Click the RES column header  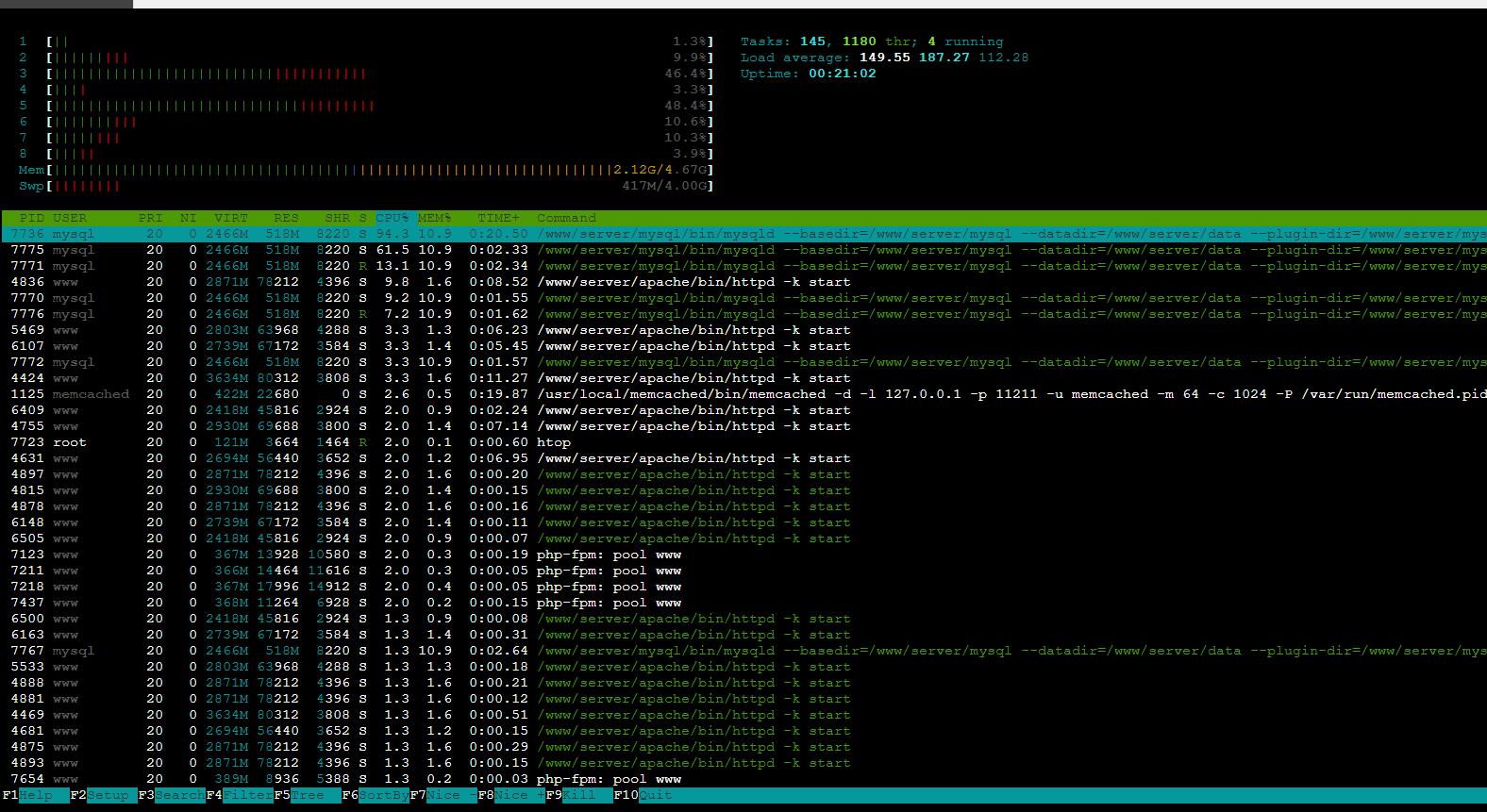tap(287, 218)
